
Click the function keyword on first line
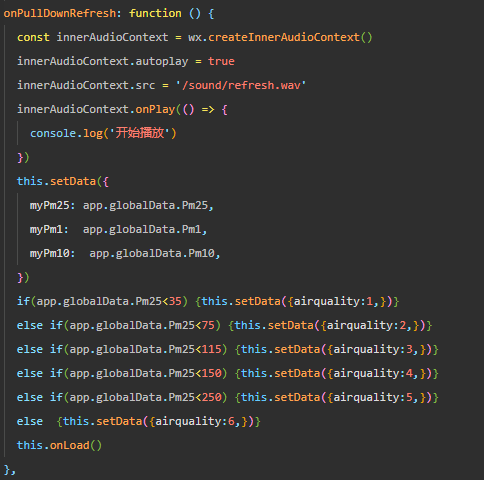pos(155,13)
